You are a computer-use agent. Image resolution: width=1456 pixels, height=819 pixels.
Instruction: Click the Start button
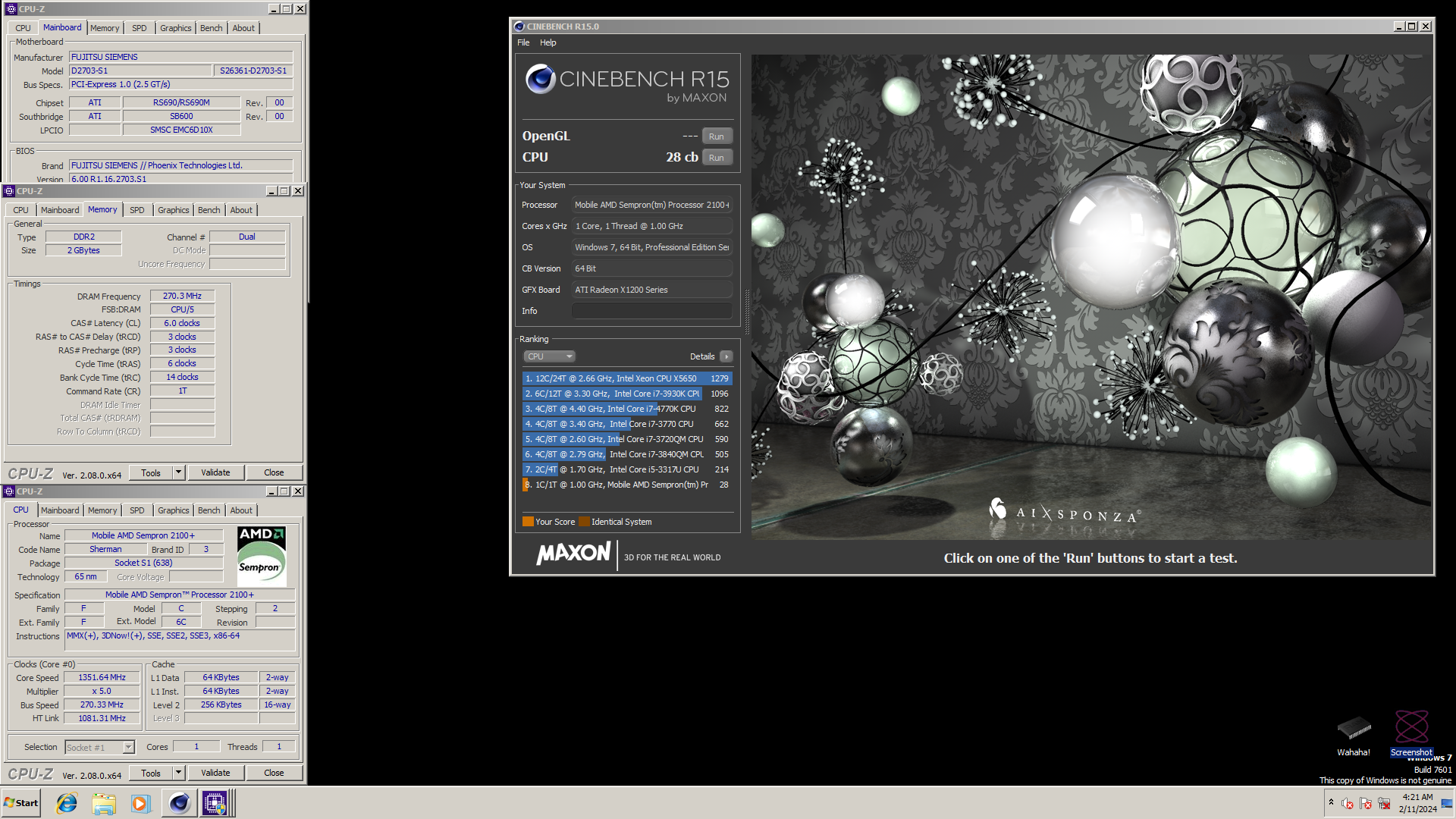(x=21, y=803)
